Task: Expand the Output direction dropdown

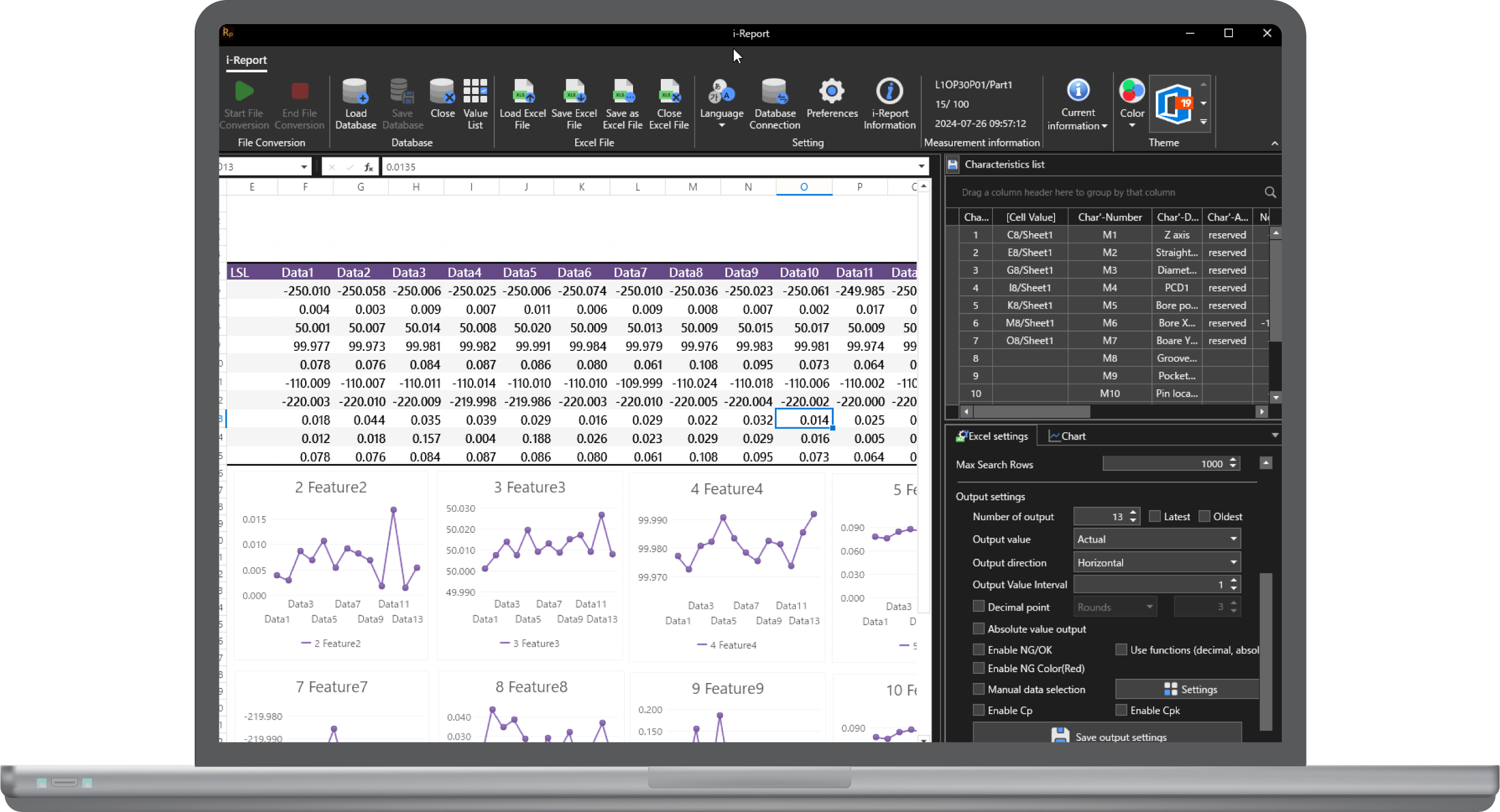Action: click(x=1156, y=562)
